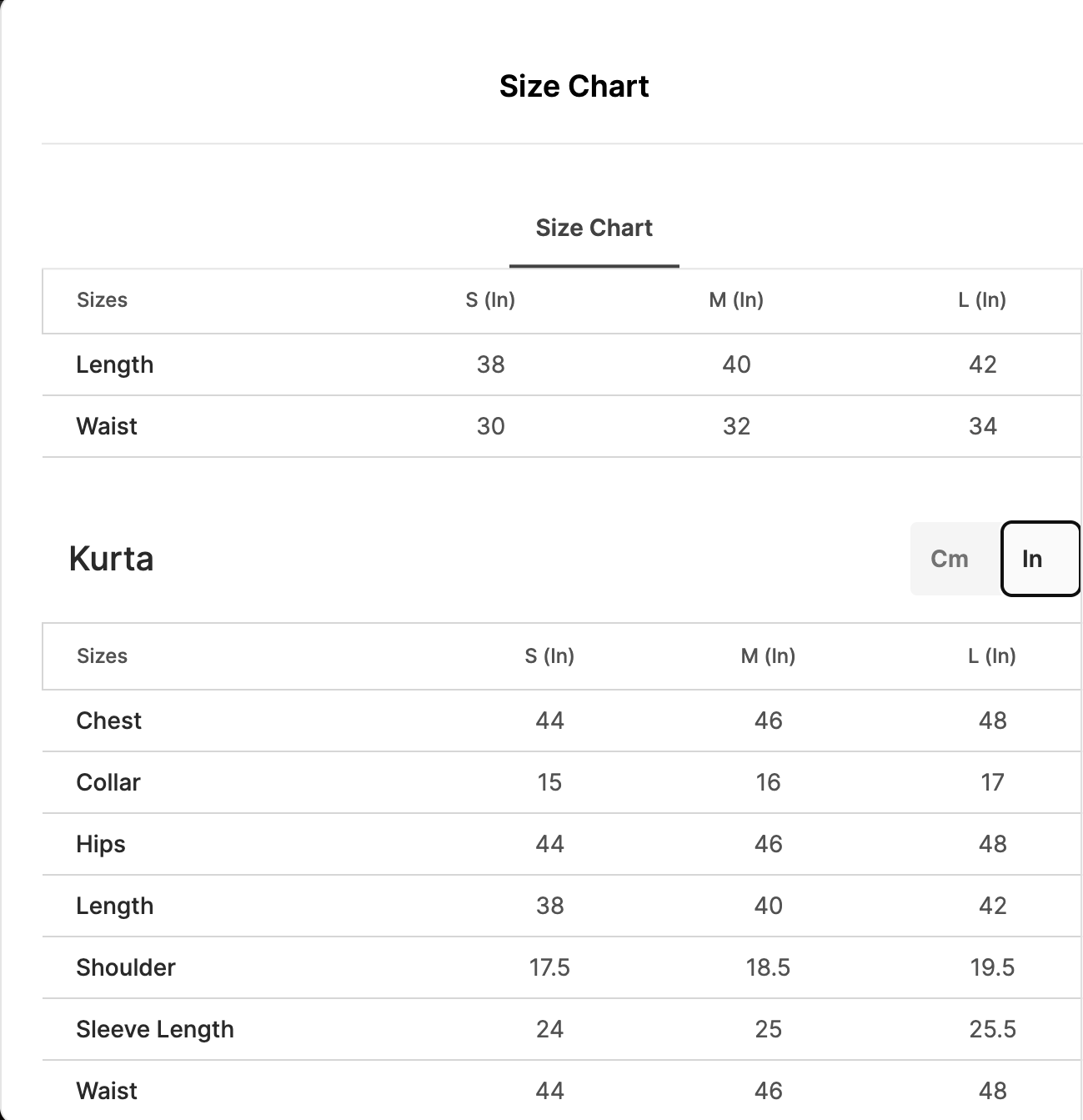Click the 25.5 Sleeve Length value
Viewport: 1083px width, 1120px height.
[992, 1029]
